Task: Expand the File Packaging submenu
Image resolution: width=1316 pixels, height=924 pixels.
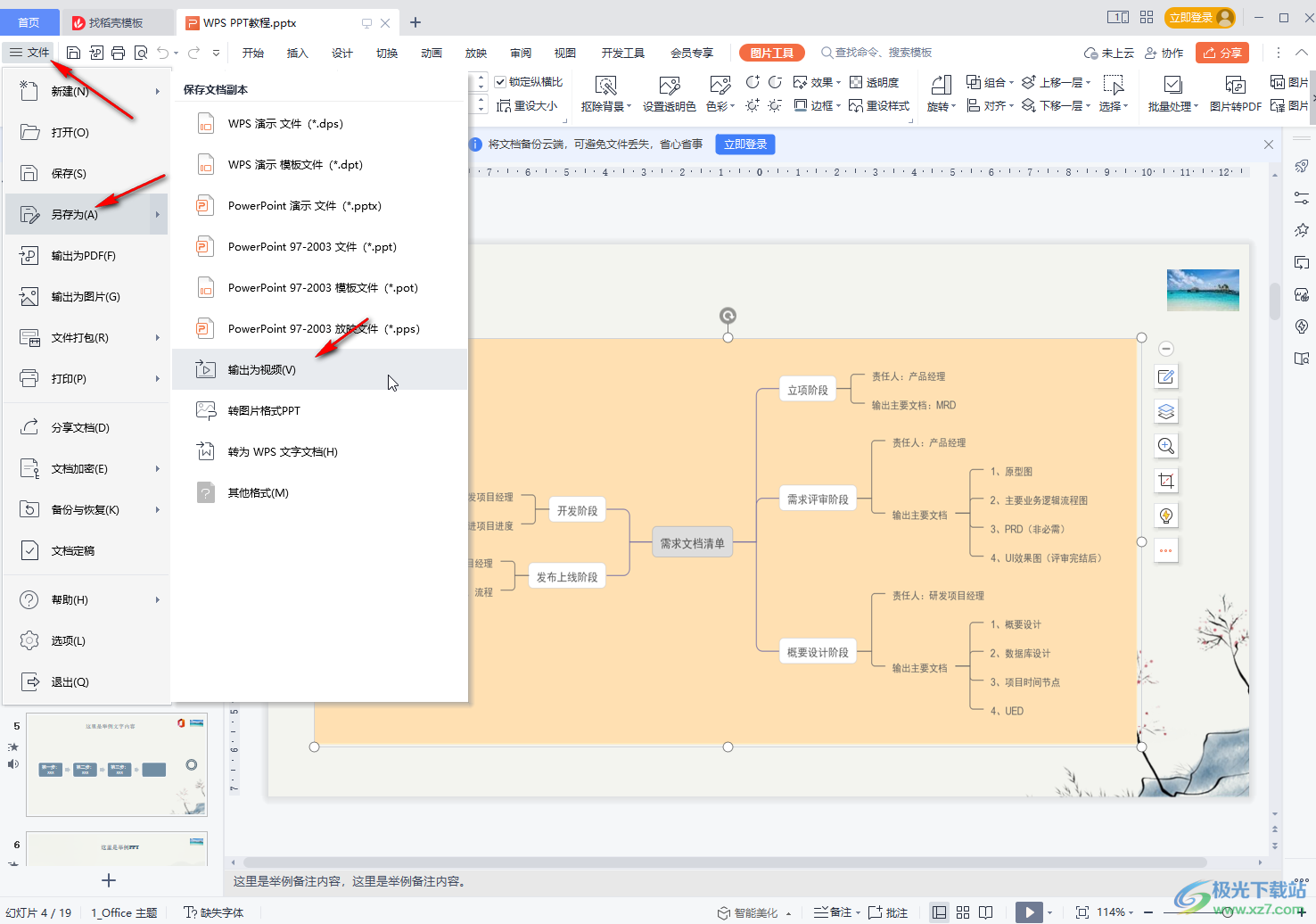Action: (x=157, y=338)
